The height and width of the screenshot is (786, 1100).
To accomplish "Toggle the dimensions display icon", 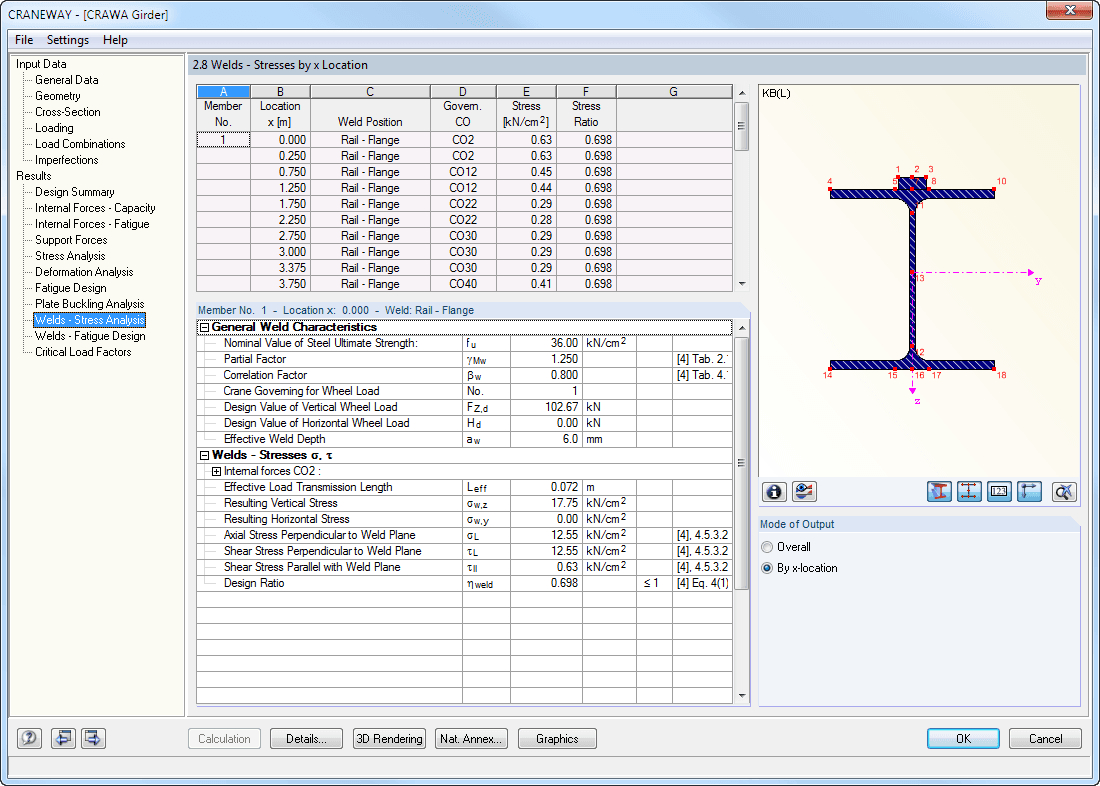I will pos(969,492).
